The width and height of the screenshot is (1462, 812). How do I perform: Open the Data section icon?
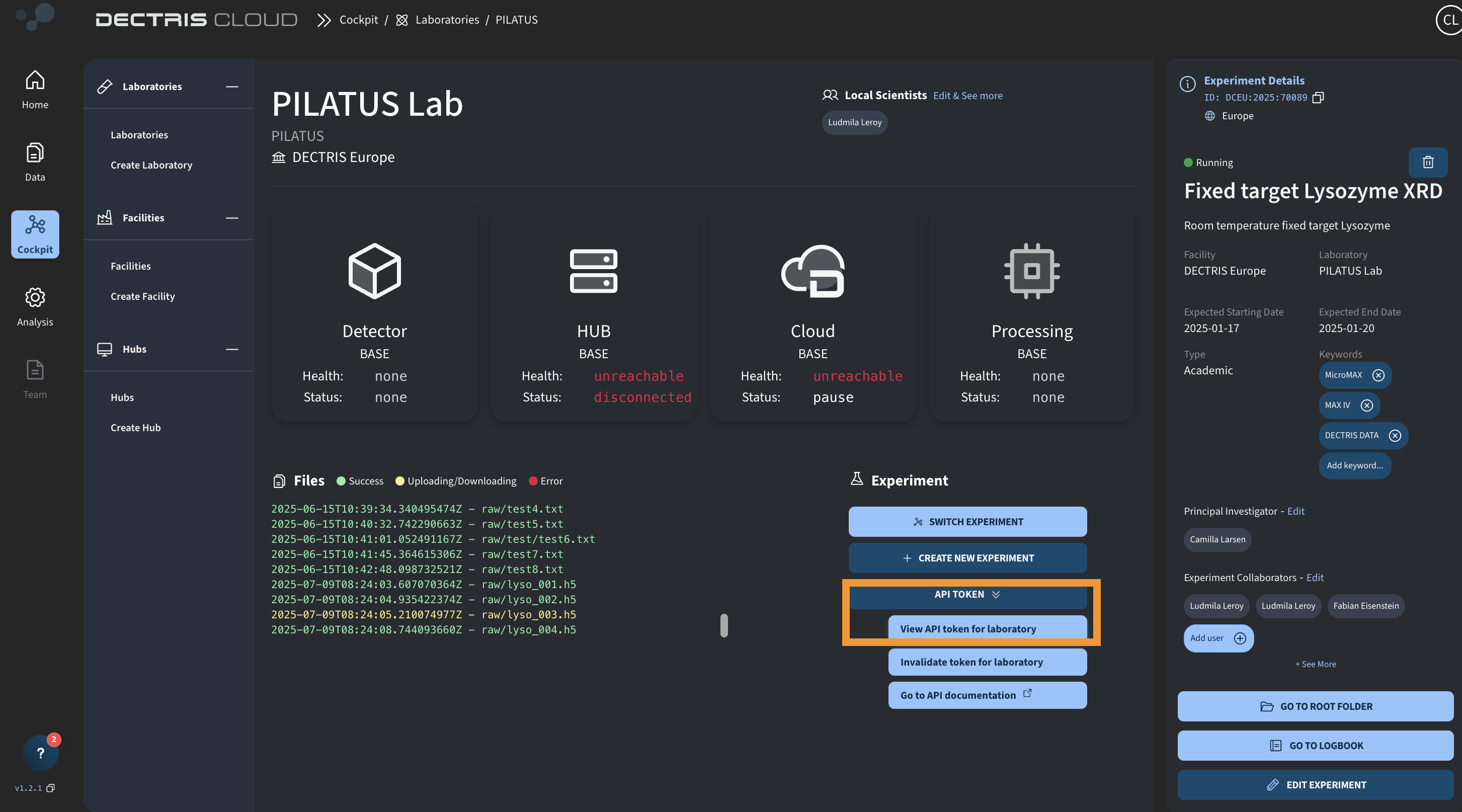pyautogui.click(x=35, y=152)
